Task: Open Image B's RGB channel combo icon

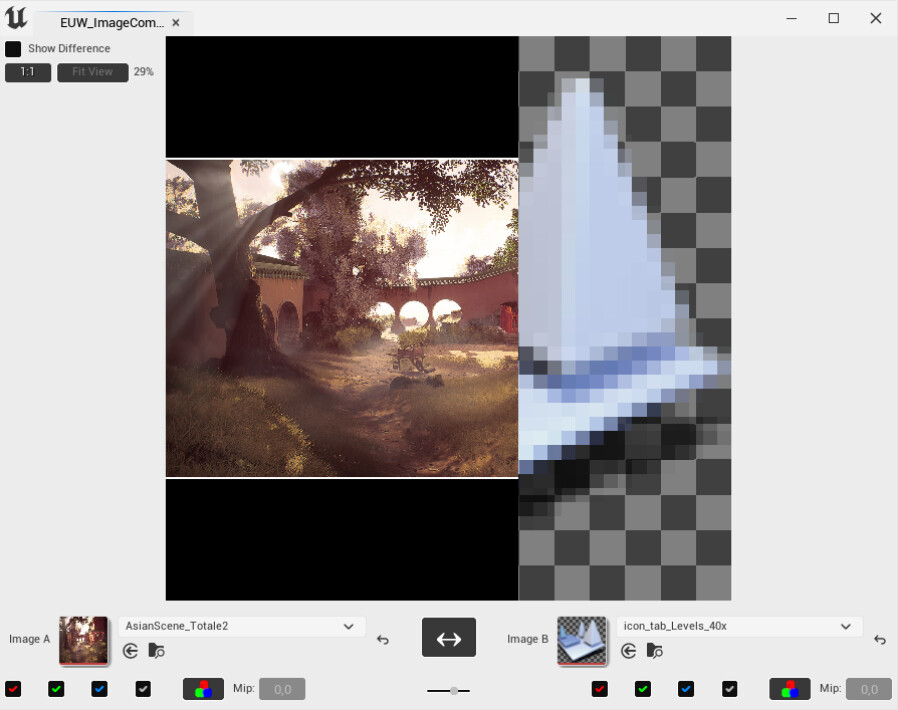Action: [789, 688]
